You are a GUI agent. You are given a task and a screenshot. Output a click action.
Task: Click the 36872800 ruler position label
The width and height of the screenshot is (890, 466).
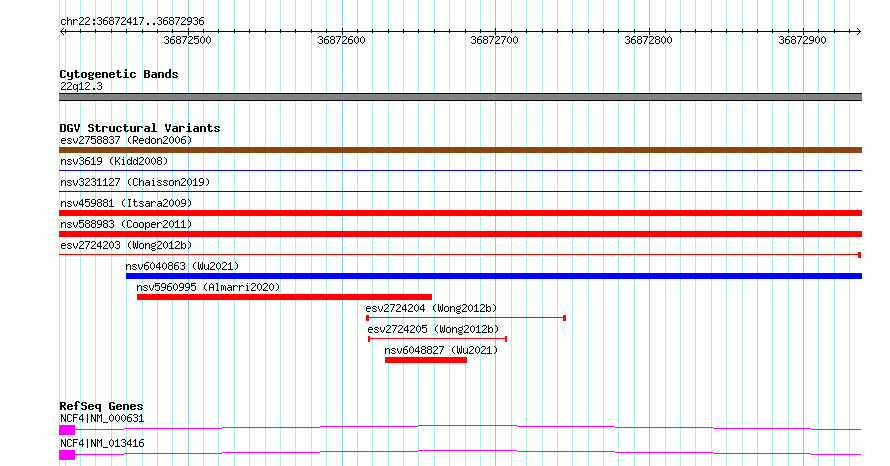(x=648, y=40)
